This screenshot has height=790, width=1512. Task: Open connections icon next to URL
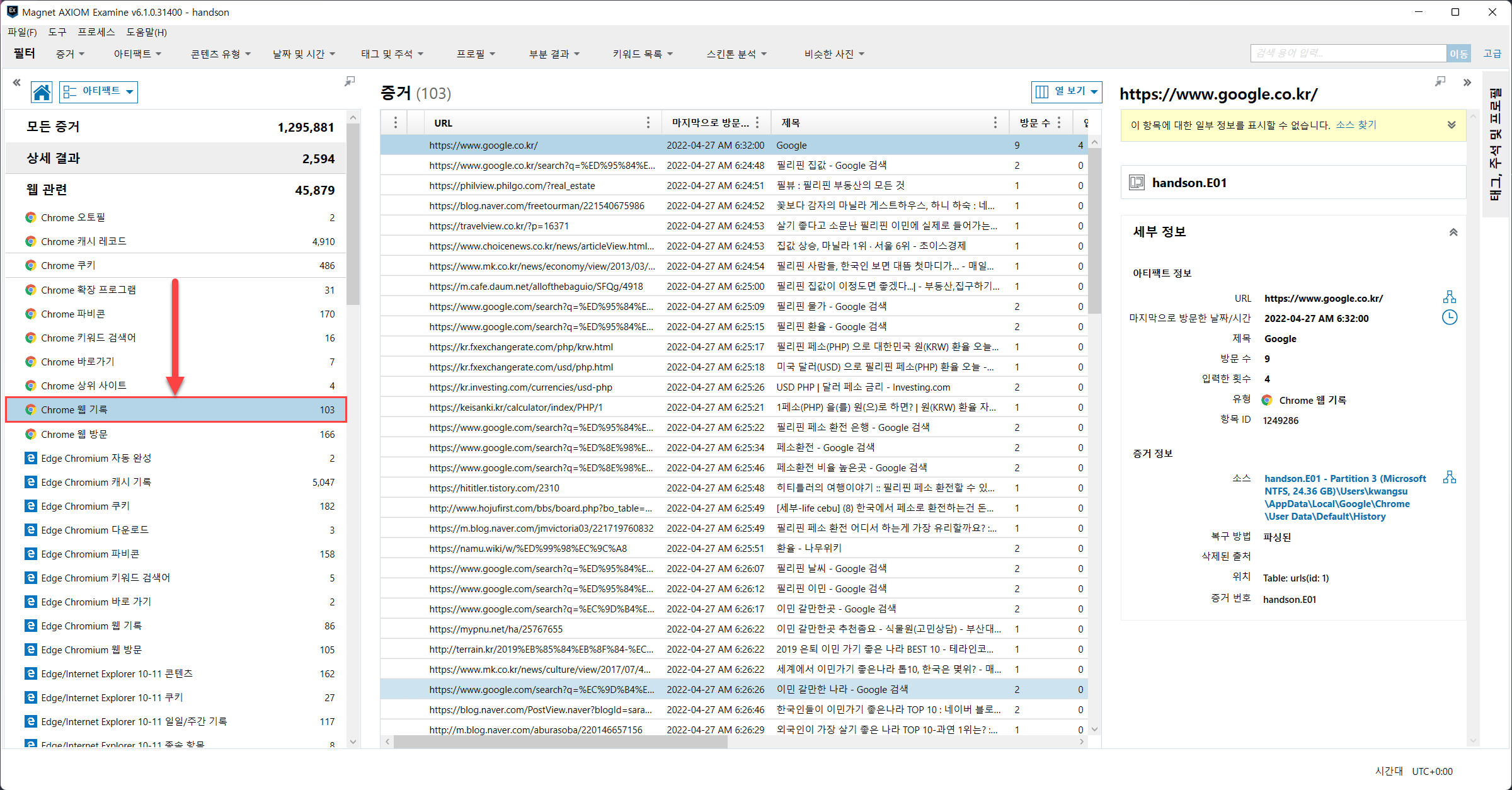[x=1450, y=297]
